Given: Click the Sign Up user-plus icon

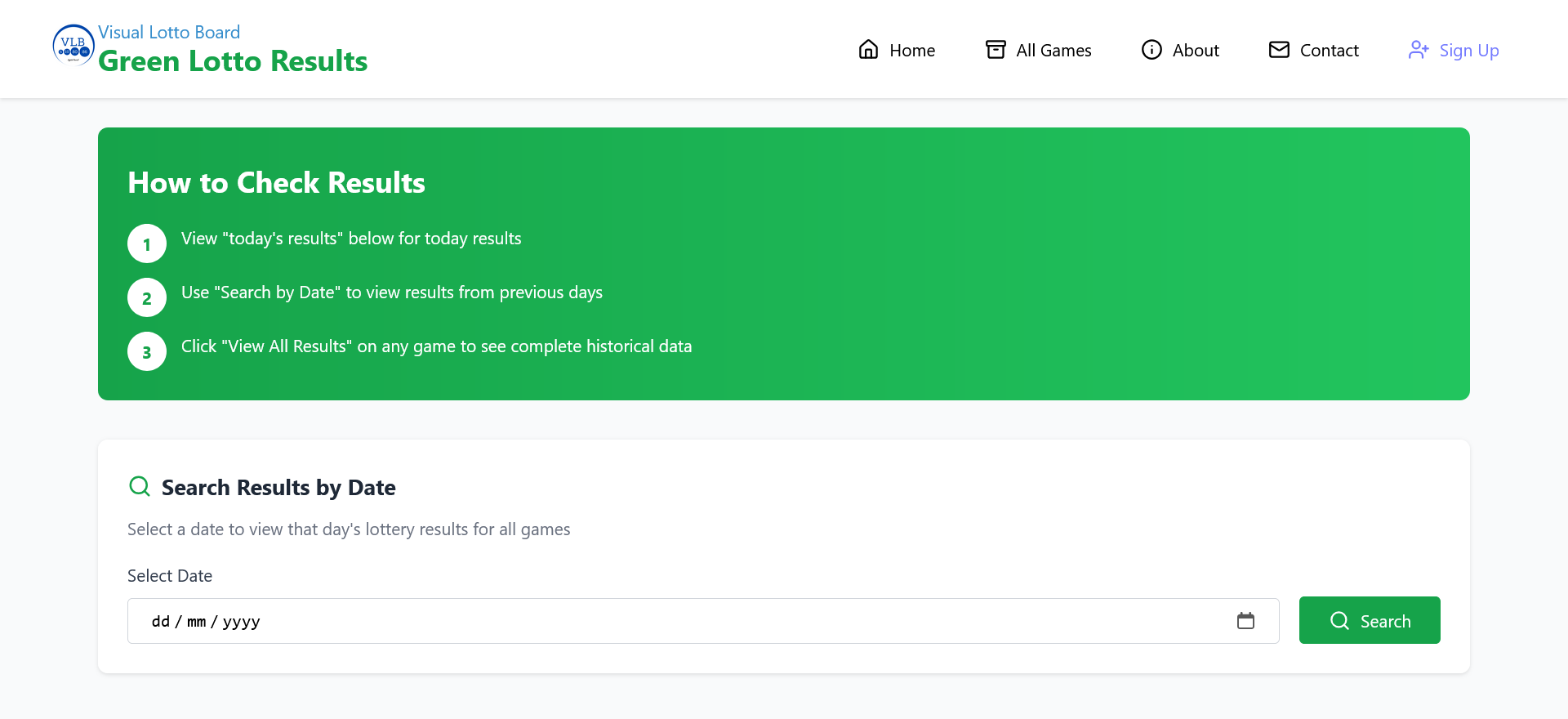Looking at the screenshot, I should 1419,50.
